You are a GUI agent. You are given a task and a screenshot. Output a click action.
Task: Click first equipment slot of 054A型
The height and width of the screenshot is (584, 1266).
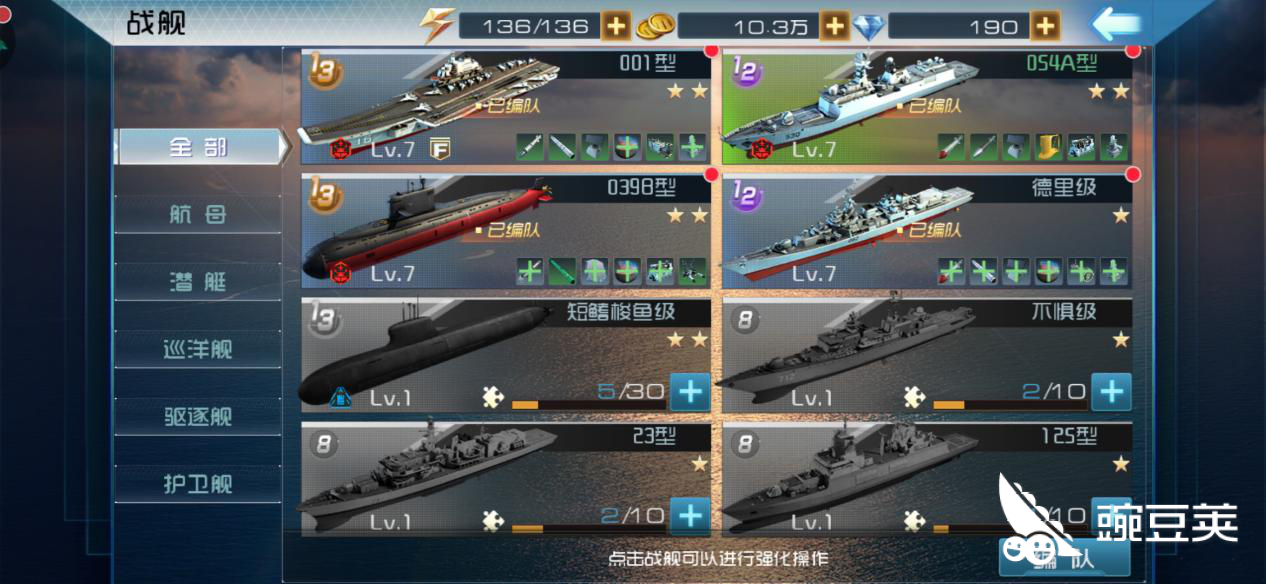click(951, 147)
